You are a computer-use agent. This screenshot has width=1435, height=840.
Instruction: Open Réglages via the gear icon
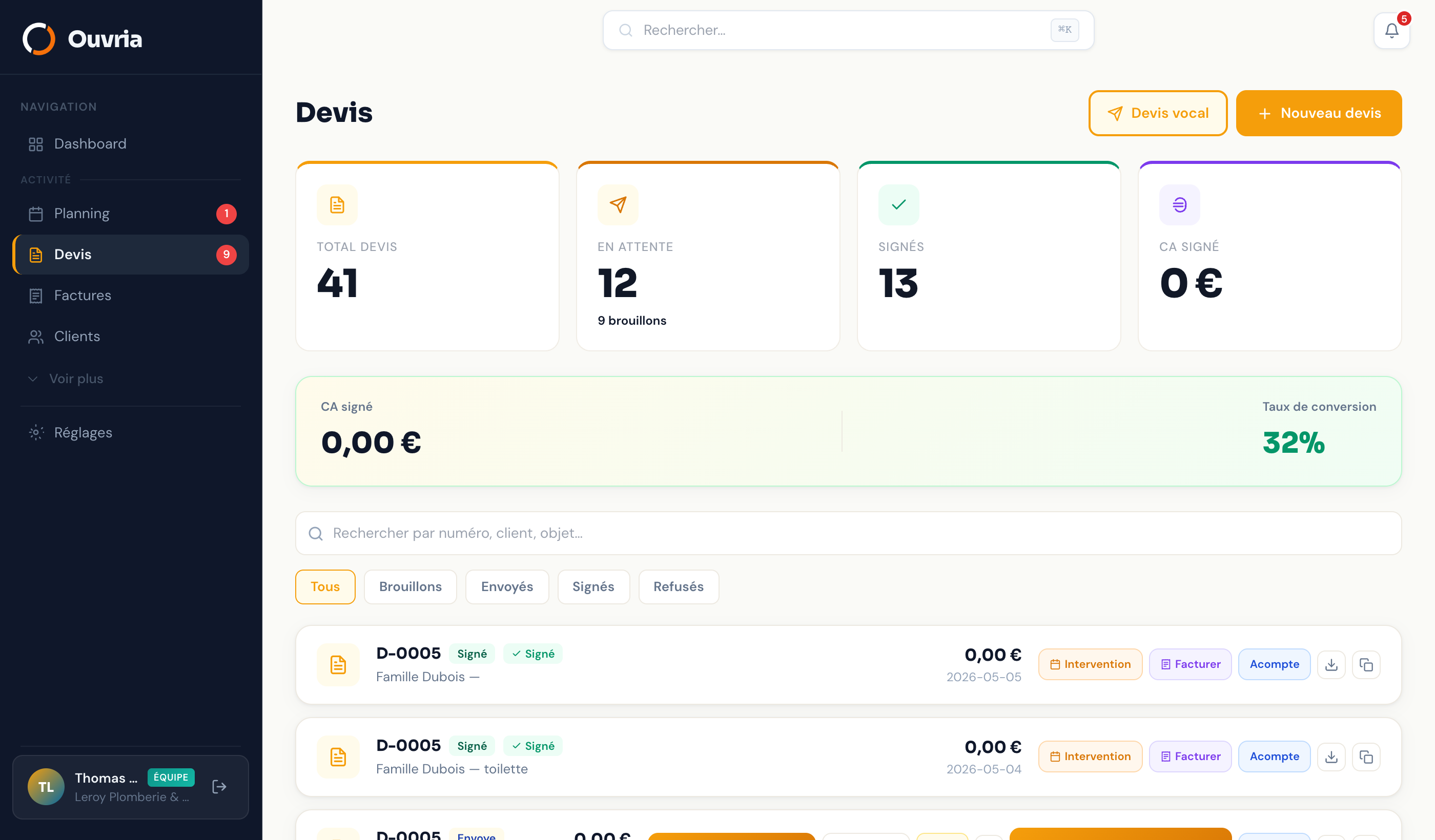pos(36,432)
